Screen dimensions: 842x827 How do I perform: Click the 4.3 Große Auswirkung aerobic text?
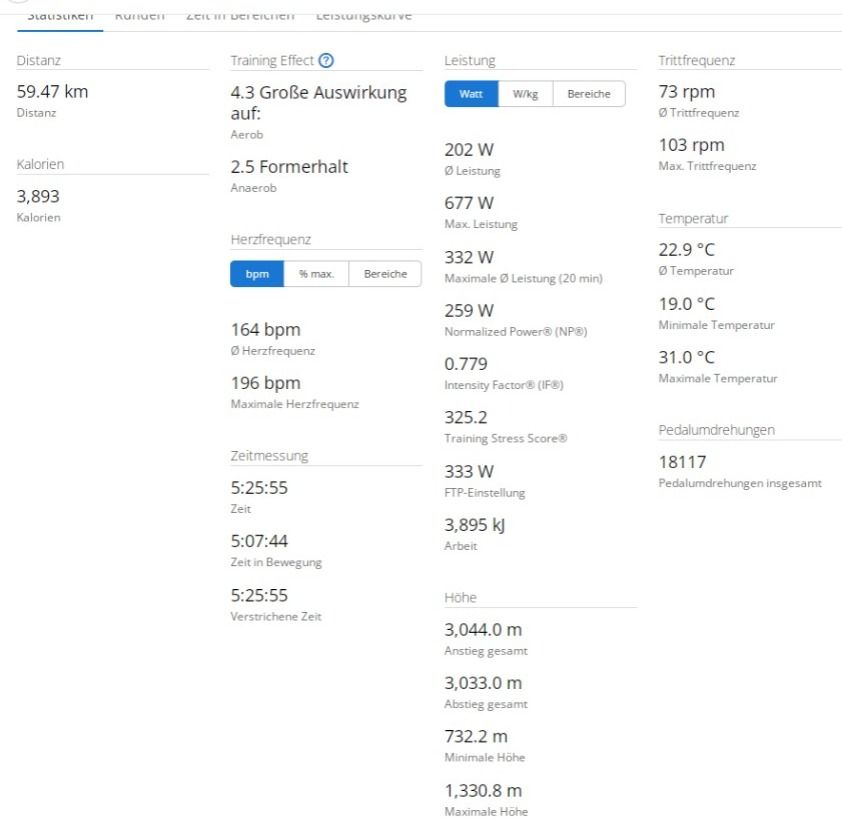click(318, 103)
